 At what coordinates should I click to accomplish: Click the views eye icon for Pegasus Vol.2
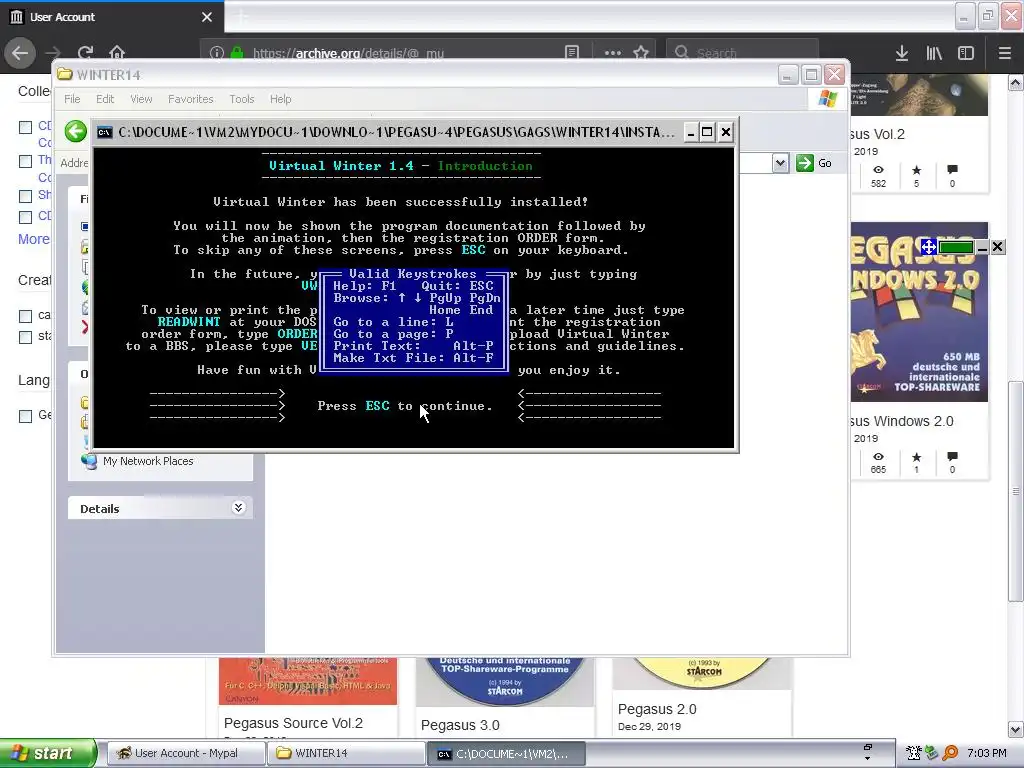878,170
